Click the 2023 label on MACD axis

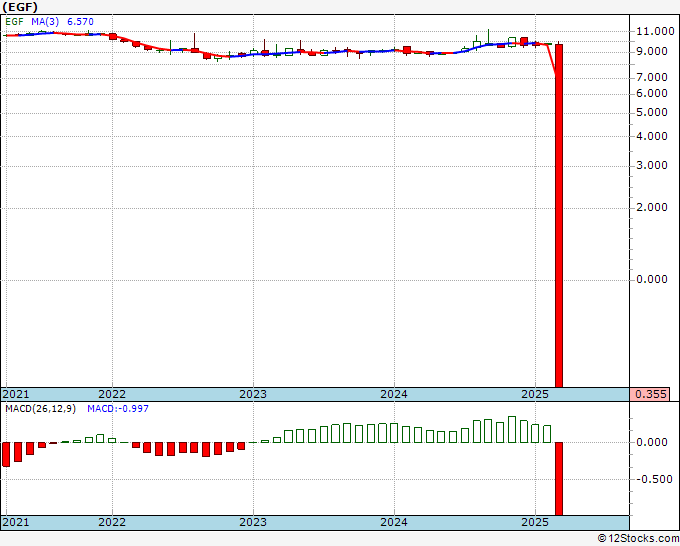coord(253,522)
